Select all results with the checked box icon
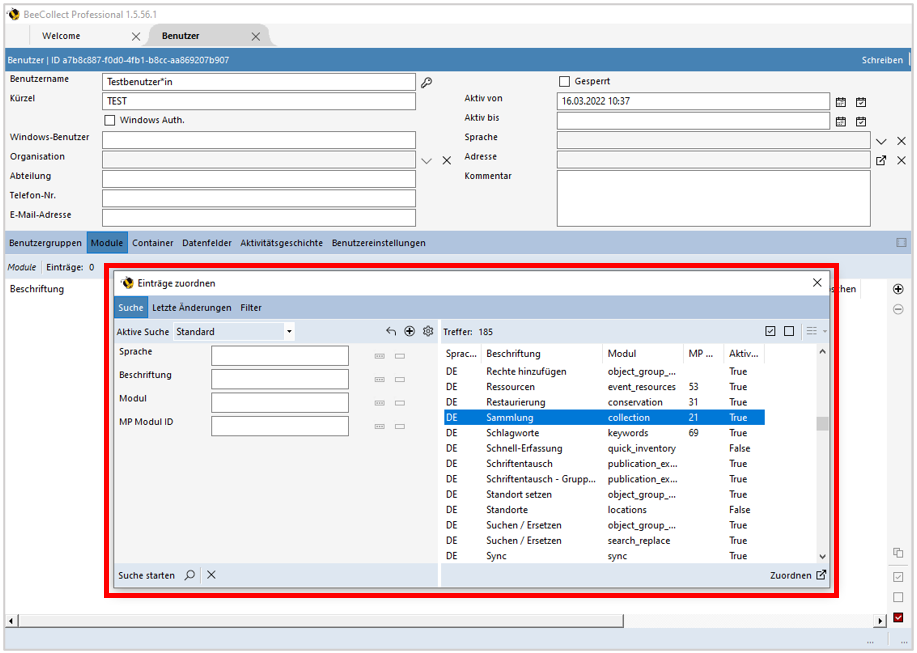The image size is (917, 653). point(770,331)
